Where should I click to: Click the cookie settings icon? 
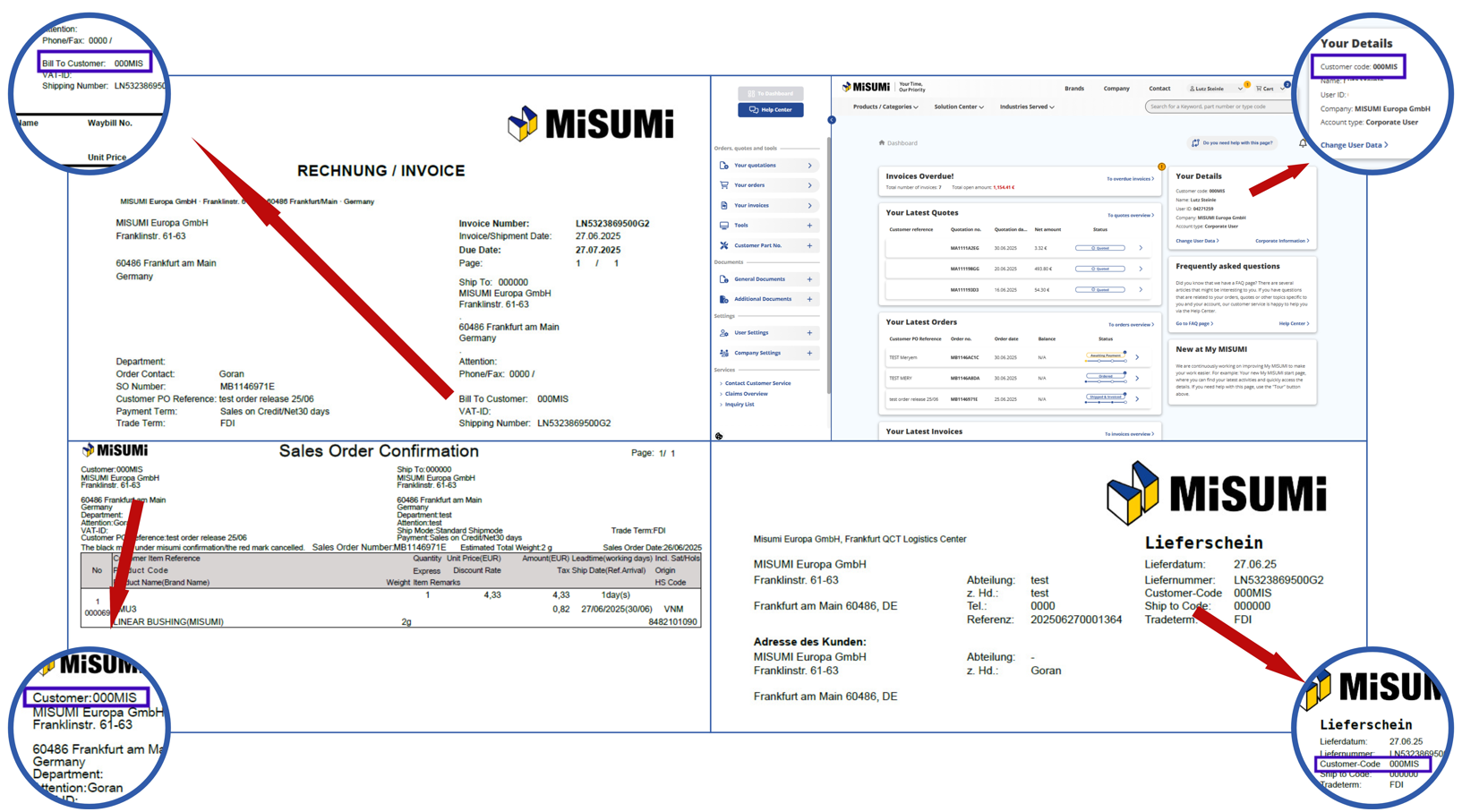click(719, 436)
